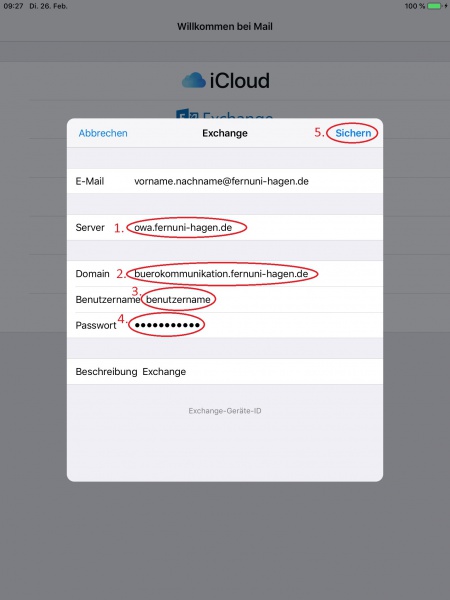The width and height of the screenshot is (450, 600).
Task: Tap the 100 % battery percentage
Action: [x=415, y=6]
